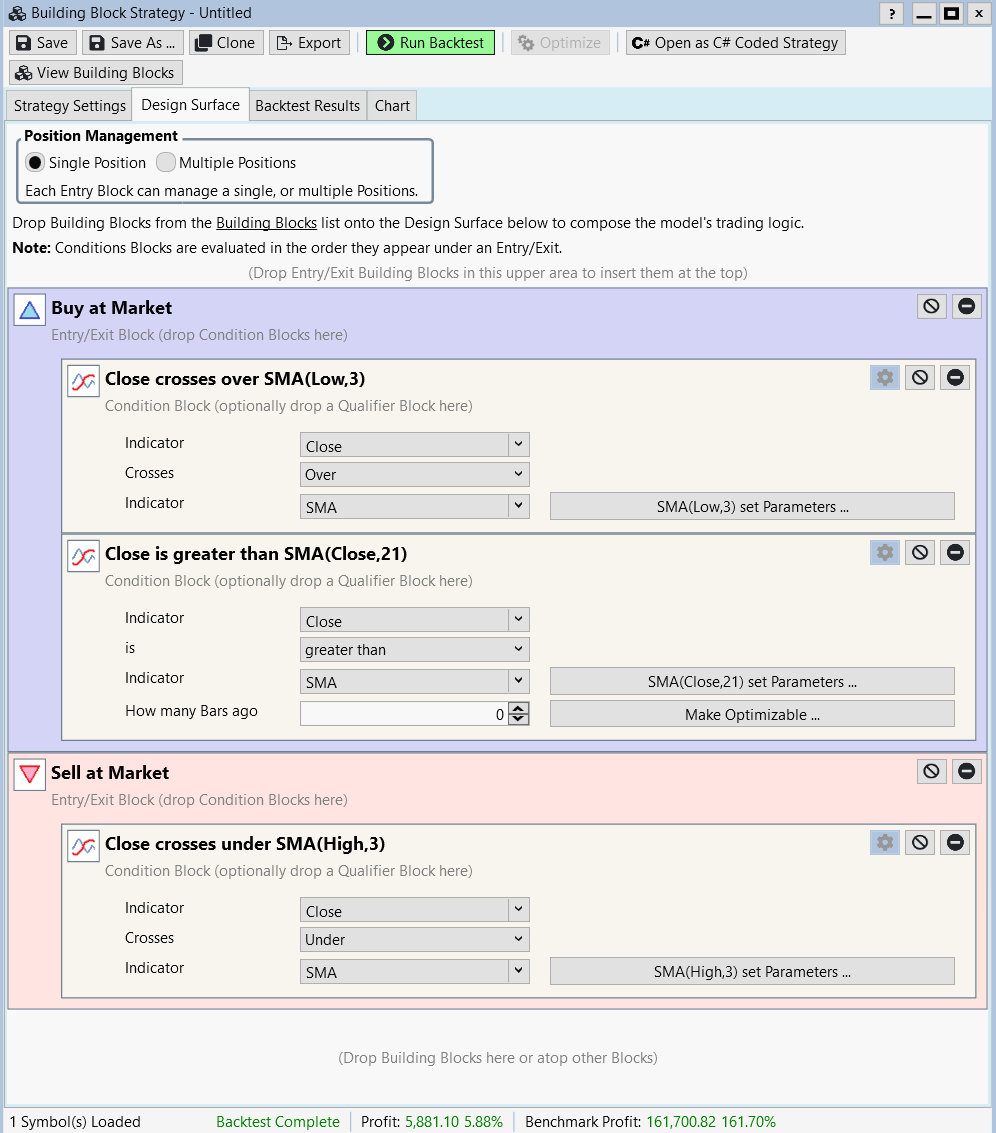Viewport: 996px width, 1133px height.
Task: Click the Run Backtest button
Action: (430, 43)
